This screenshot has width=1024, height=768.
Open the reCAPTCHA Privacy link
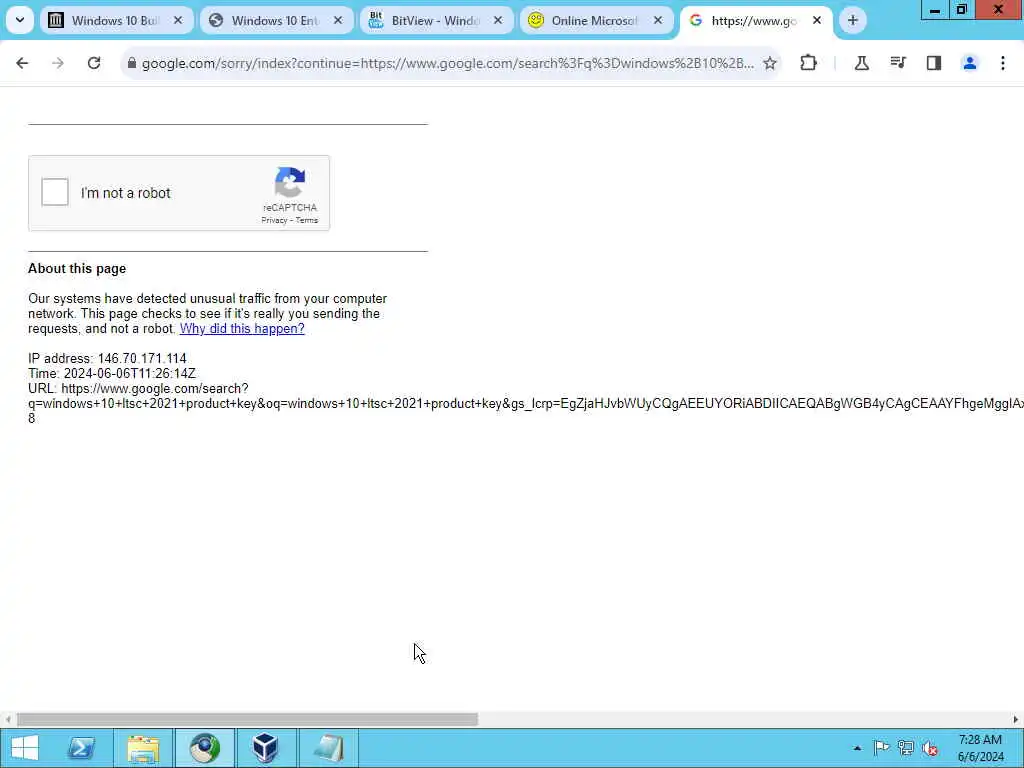coord(274,220)
